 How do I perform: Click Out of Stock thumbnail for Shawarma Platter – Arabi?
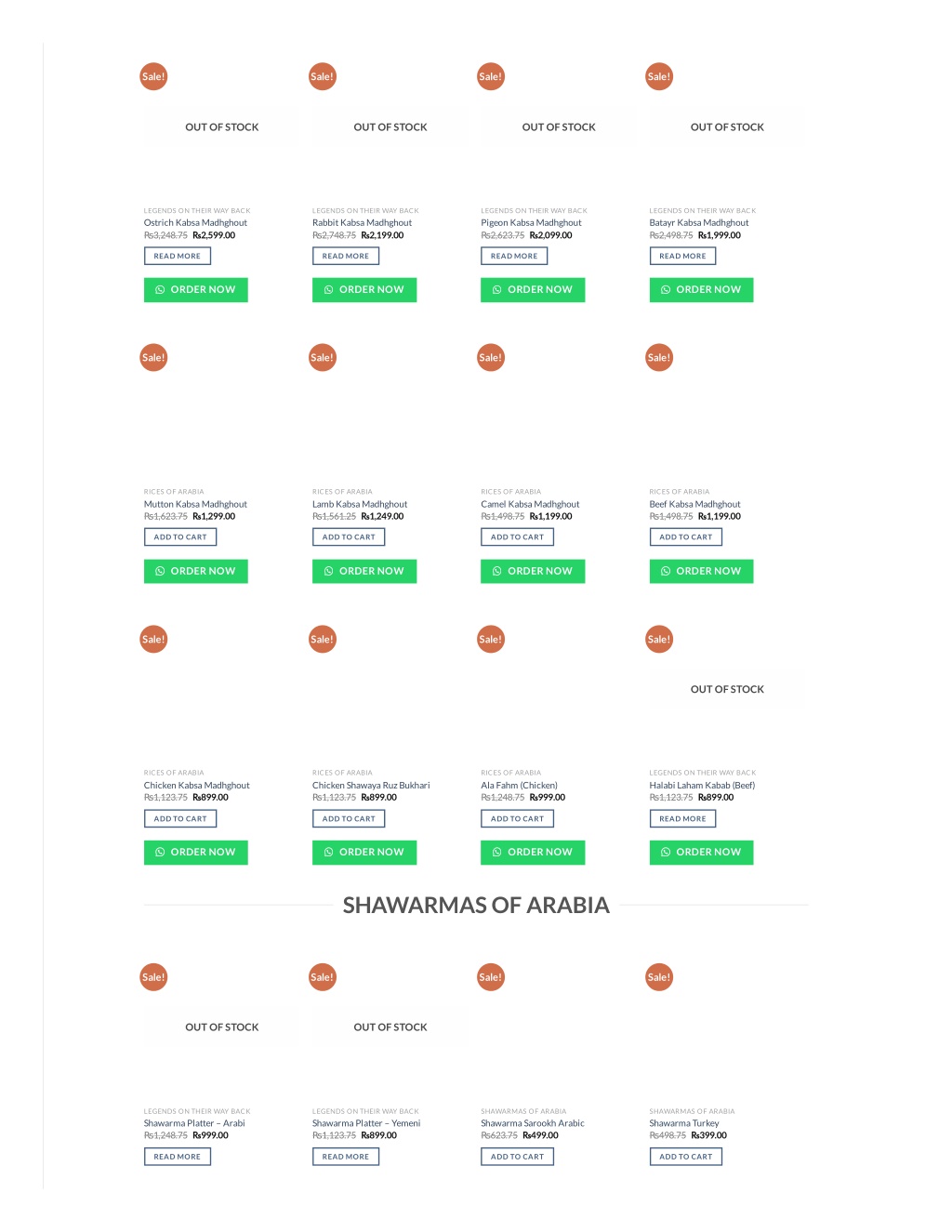click(x=222, y=1027)
